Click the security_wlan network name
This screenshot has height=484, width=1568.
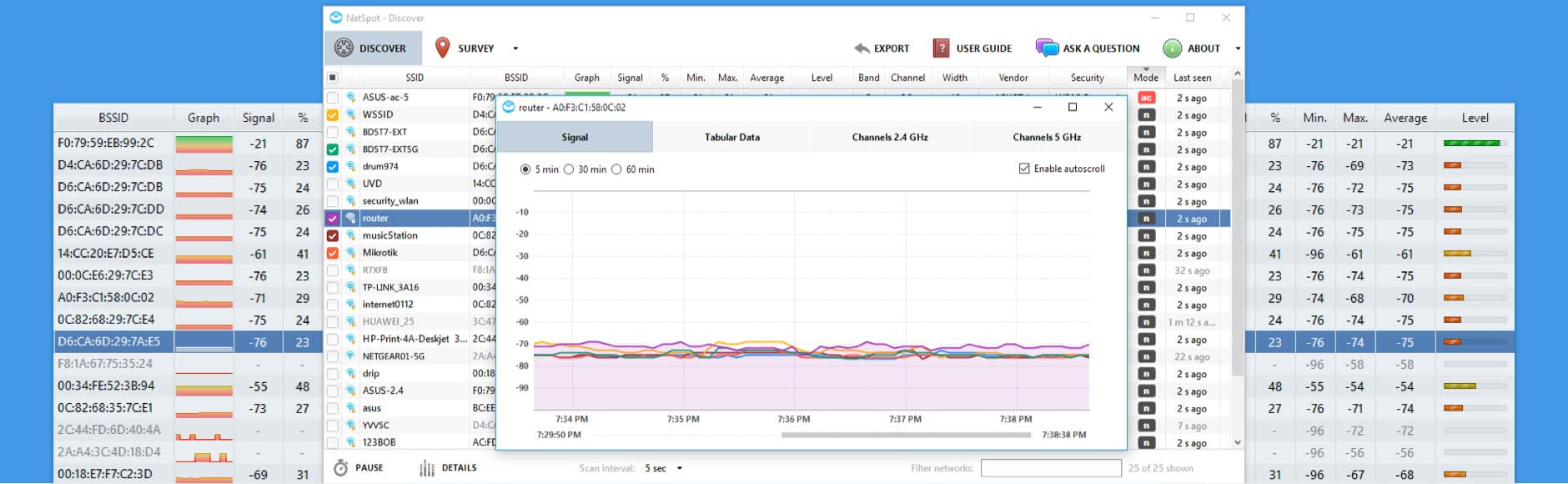tap(390, 201)
